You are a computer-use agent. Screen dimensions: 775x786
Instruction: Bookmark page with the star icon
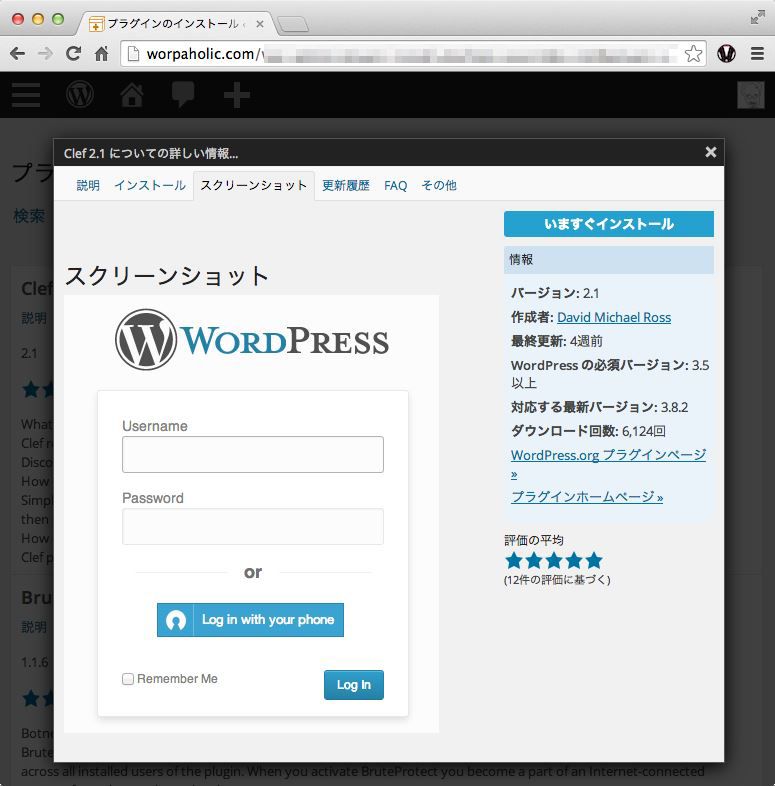693,54
